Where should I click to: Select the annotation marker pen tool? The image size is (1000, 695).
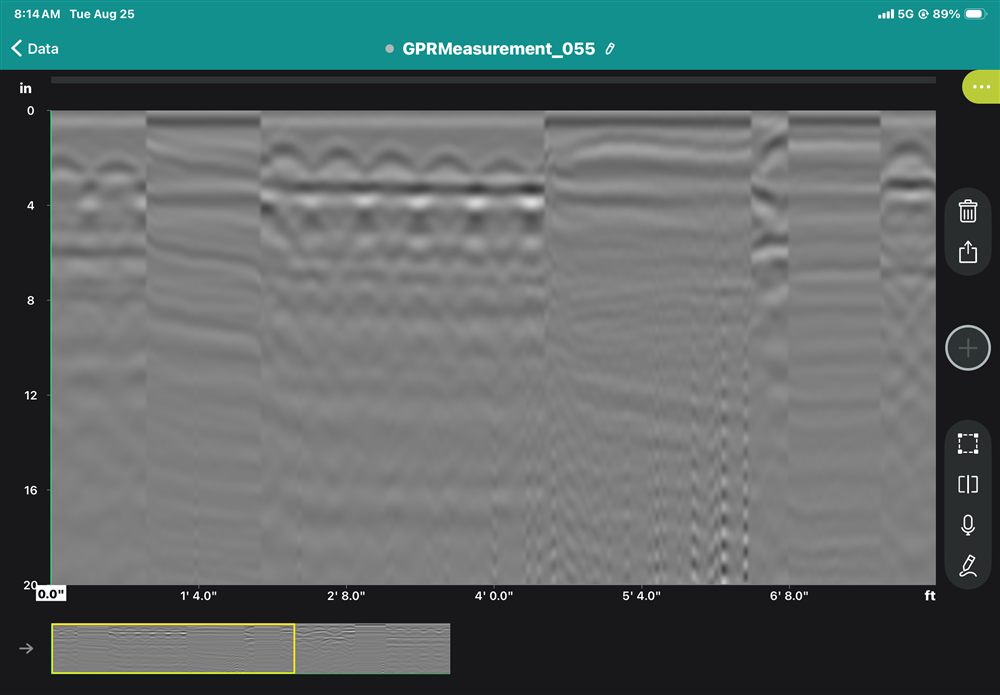(967, 566)
